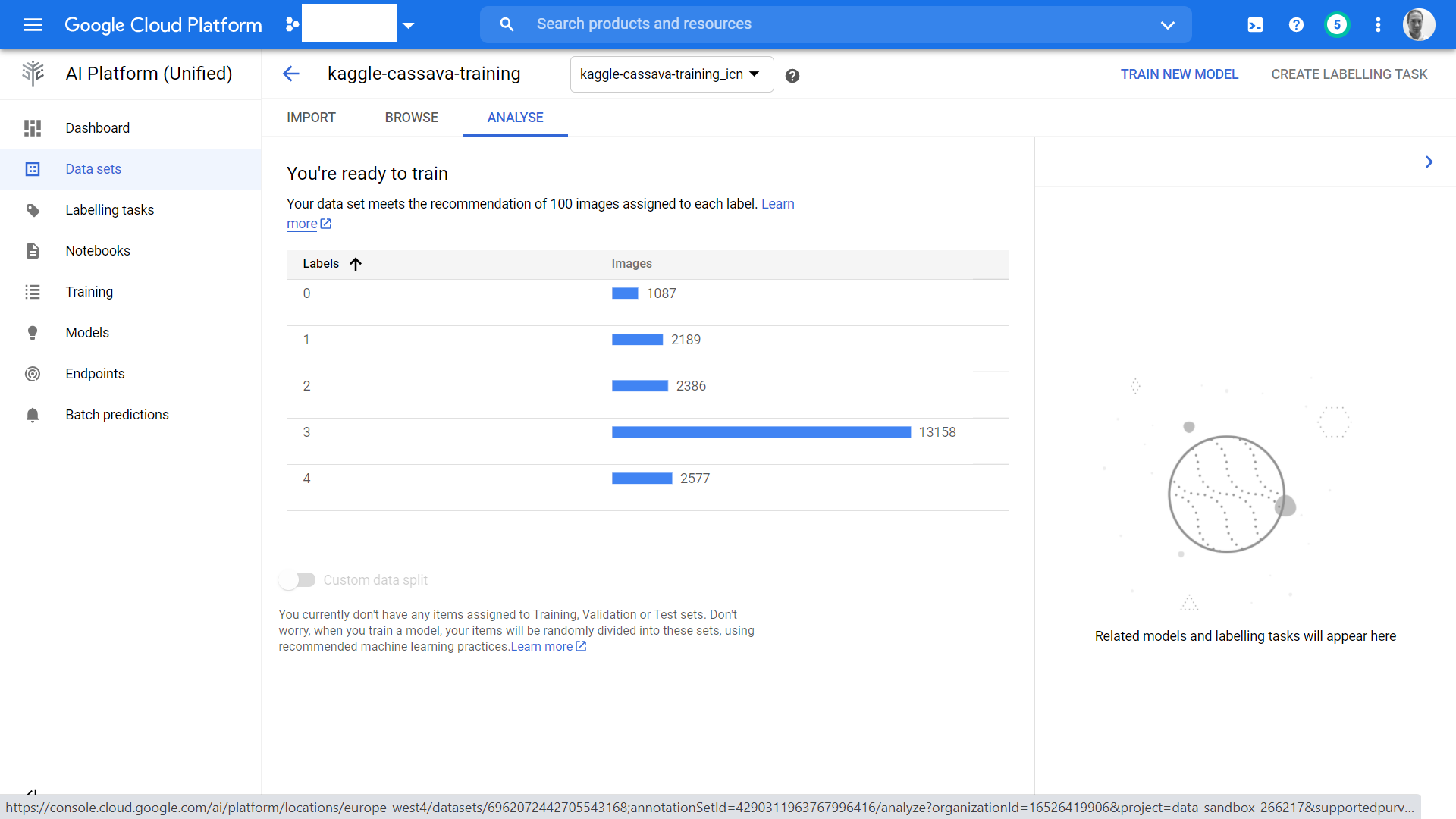The image size is (1456, 819).
Task: Click help icon next to annotation set
Action: click(x=792, y=75)
